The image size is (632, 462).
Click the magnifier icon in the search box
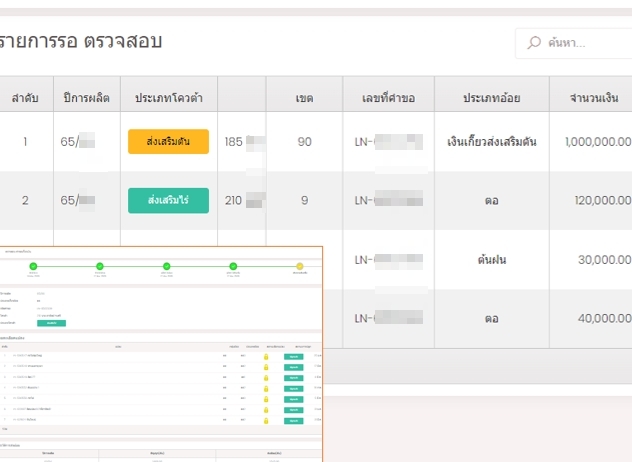pyautogui.click(x=534, y=43)
